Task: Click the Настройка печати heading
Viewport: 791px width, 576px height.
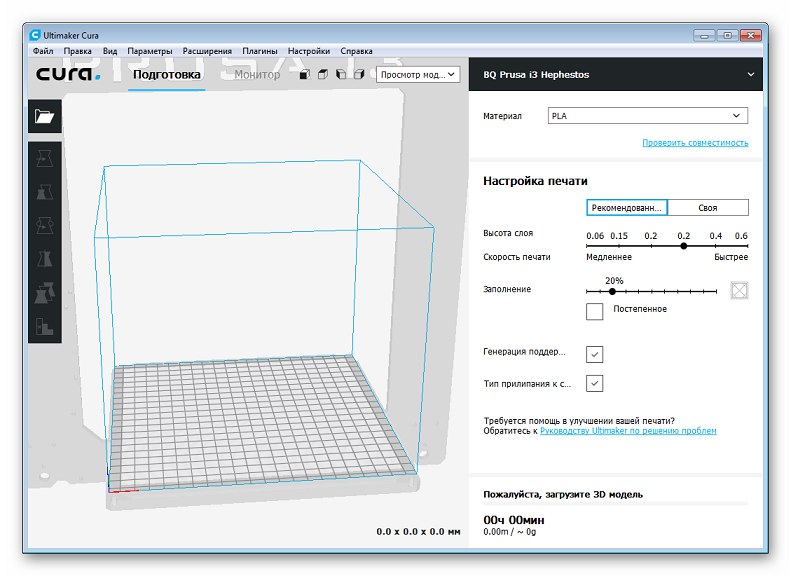Action: [535, 181]
